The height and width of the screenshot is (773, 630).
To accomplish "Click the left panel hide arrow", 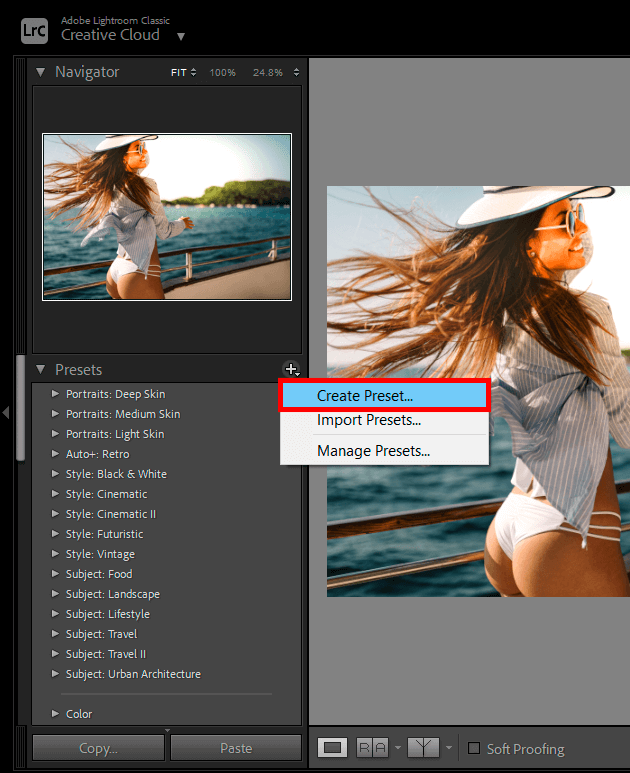I will click(x=6, y=412).
